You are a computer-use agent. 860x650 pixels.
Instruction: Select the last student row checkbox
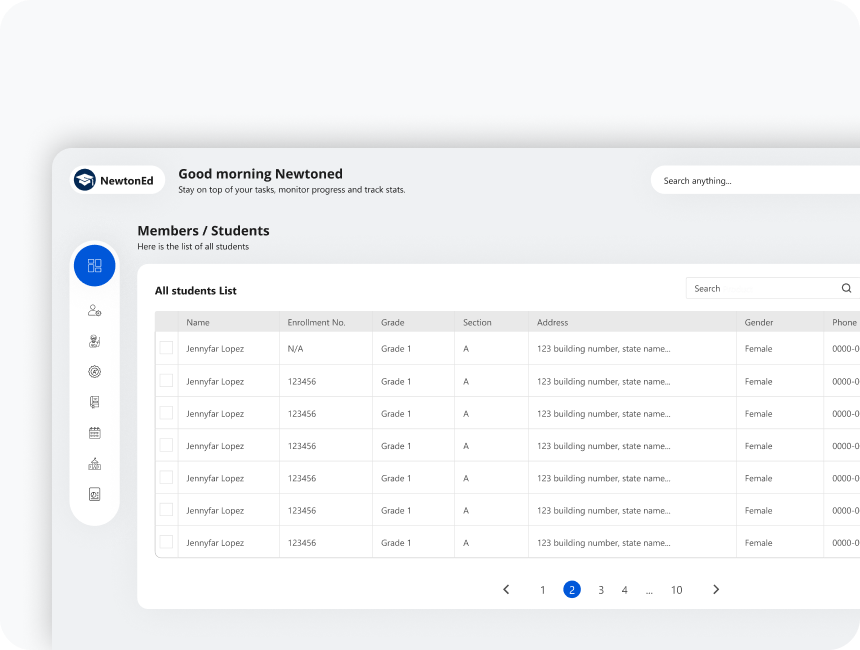pos(166,542)
